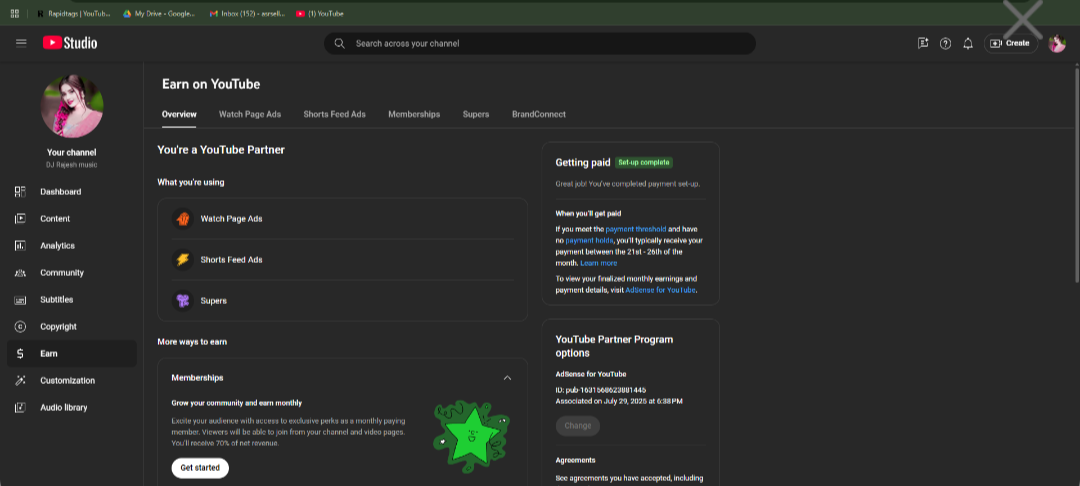Click the Search across your channel field
The height and width of the screenshot is (486, 1080).
point(540,43)
